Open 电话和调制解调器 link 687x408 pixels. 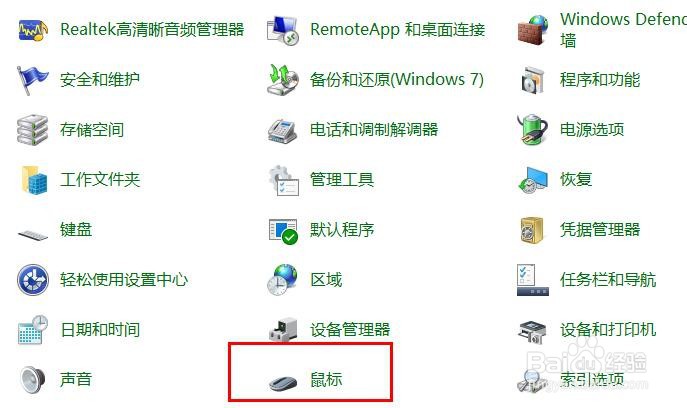[x=374, y=129]
